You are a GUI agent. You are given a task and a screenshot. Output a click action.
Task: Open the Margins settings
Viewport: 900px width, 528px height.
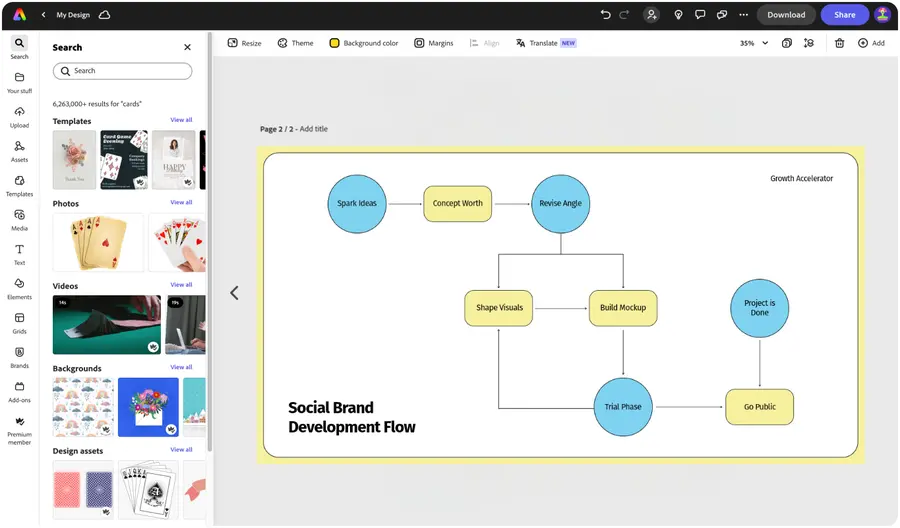[x=434, y=43]
